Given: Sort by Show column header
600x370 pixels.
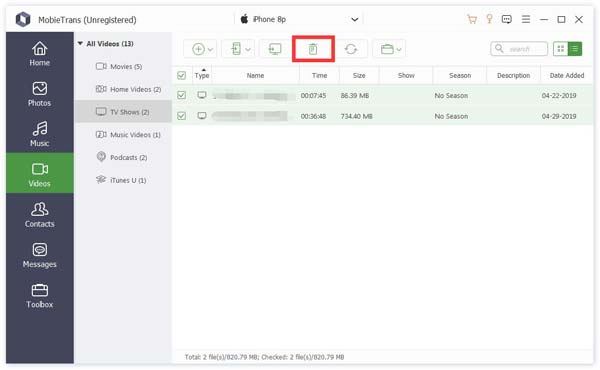Looking at the screenshot, I should 406,75.
